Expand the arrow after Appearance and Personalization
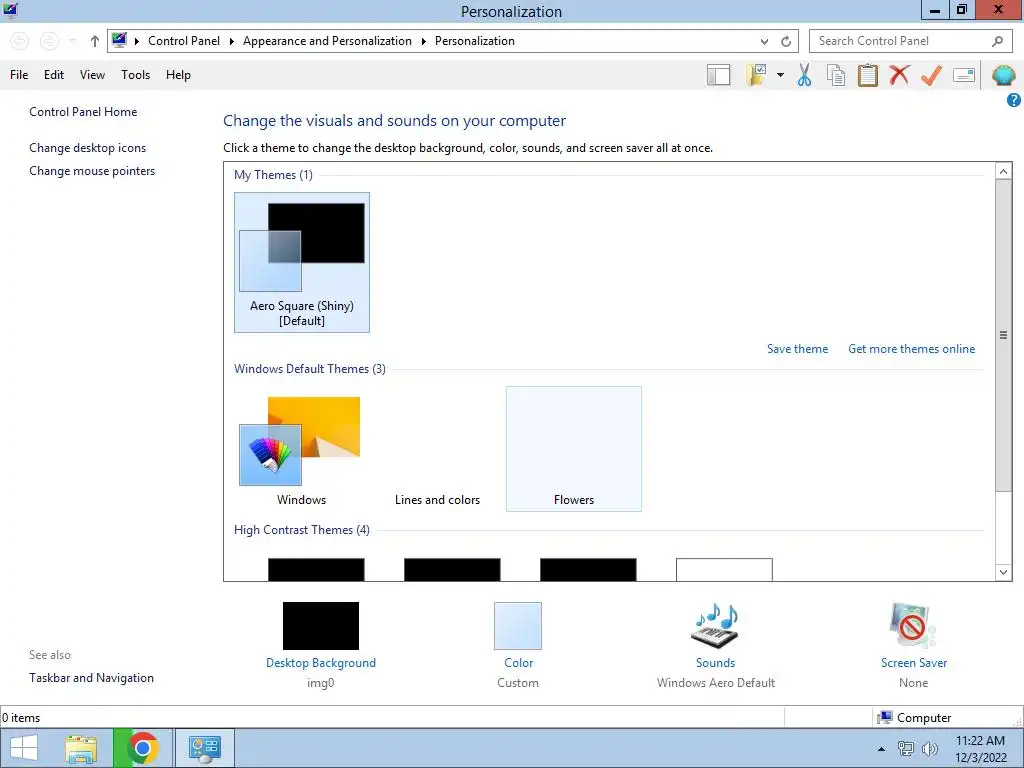 [423, 41]
